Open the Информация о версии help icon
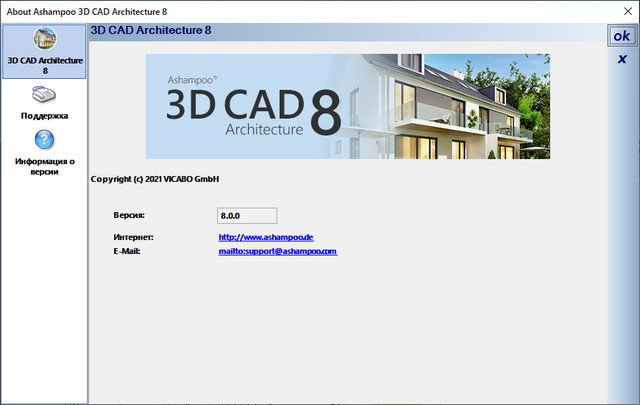The height and width of the screenshot is (405, 640). (x=44, y=140)
